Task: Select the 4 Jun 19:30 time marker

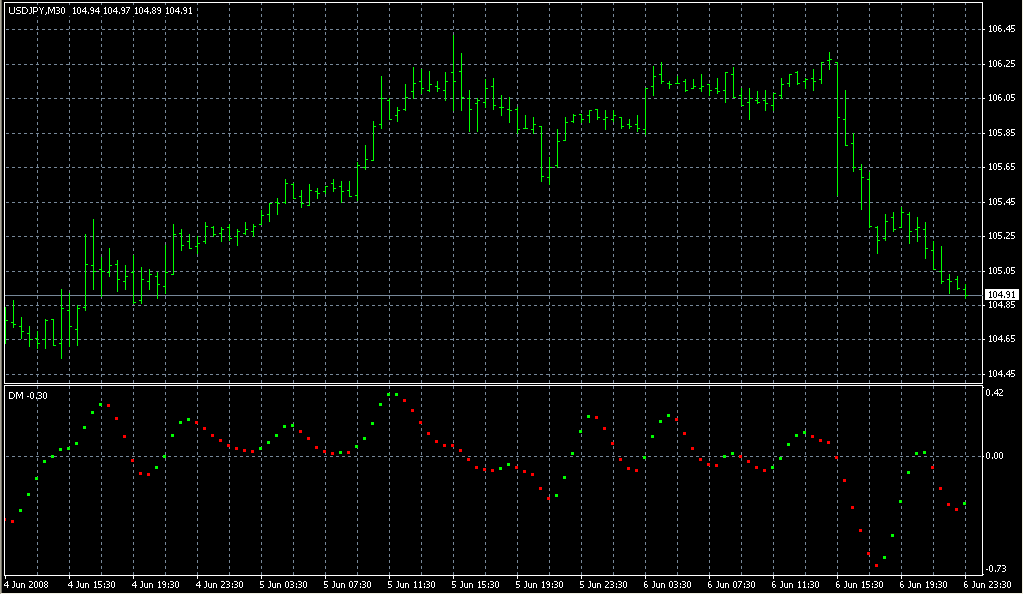Action: (156, 584)
